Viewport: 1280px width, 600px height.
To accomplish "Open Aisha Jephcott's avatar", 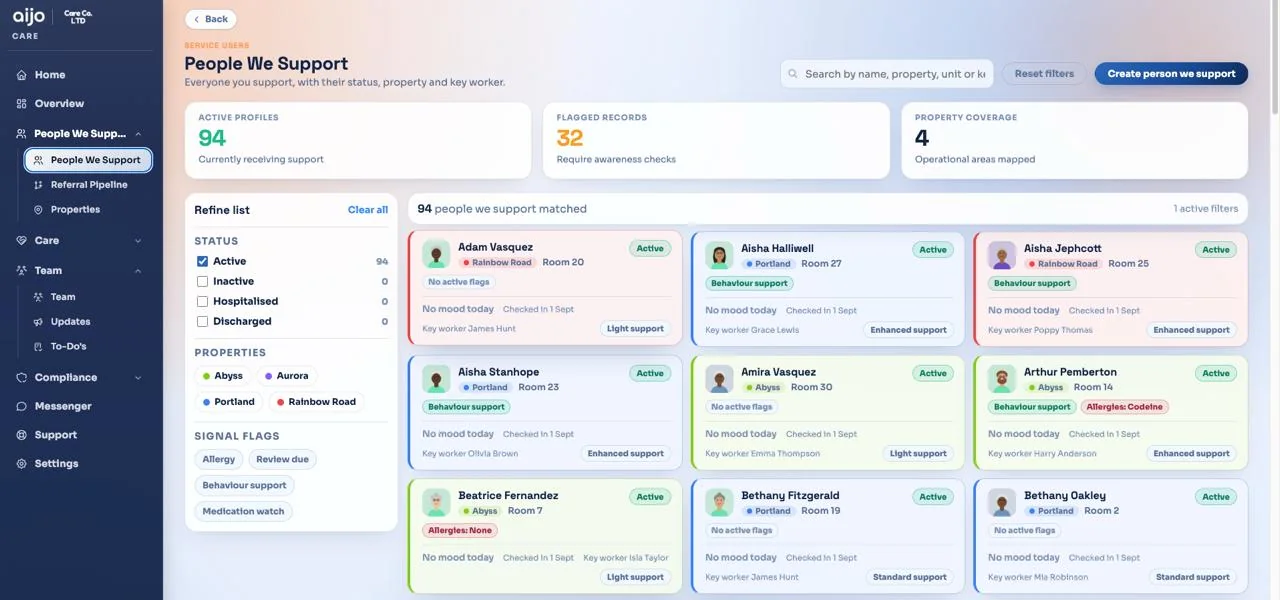I will (x=1002, y=255).
